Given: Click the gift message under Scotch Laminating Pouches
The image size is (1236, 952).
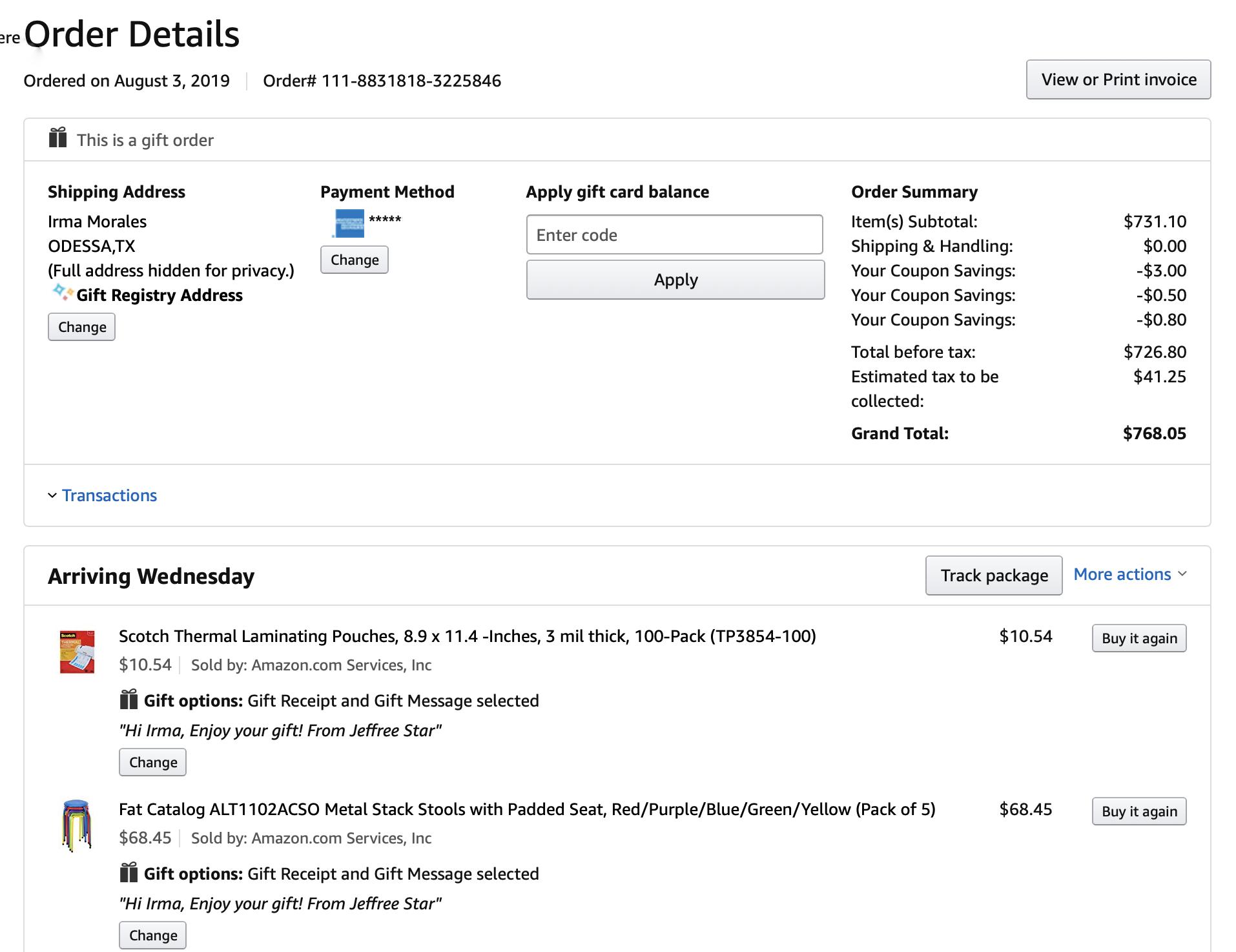Looking at the screenshot, I should click(280, 730).
